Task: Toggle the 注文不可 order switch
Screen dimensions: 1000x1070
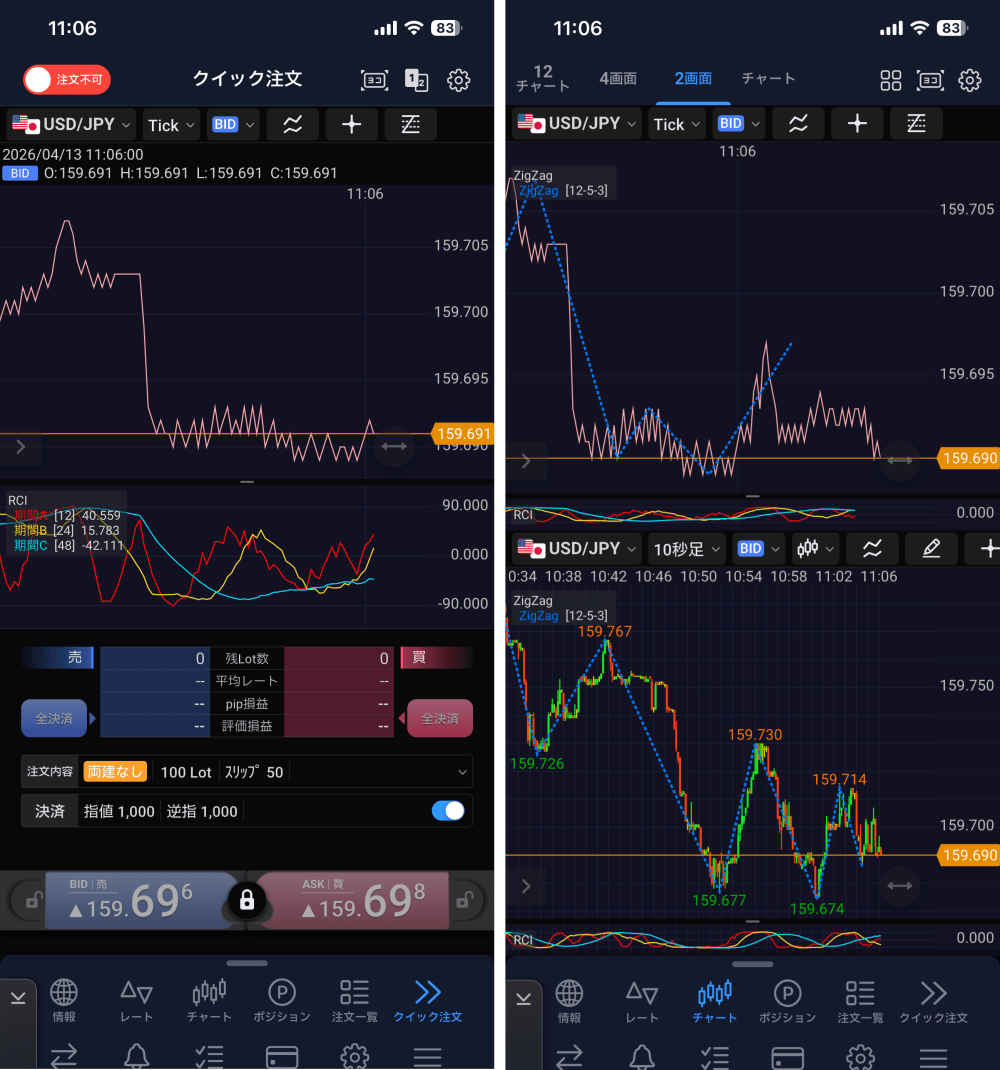Action: (66, 80)
